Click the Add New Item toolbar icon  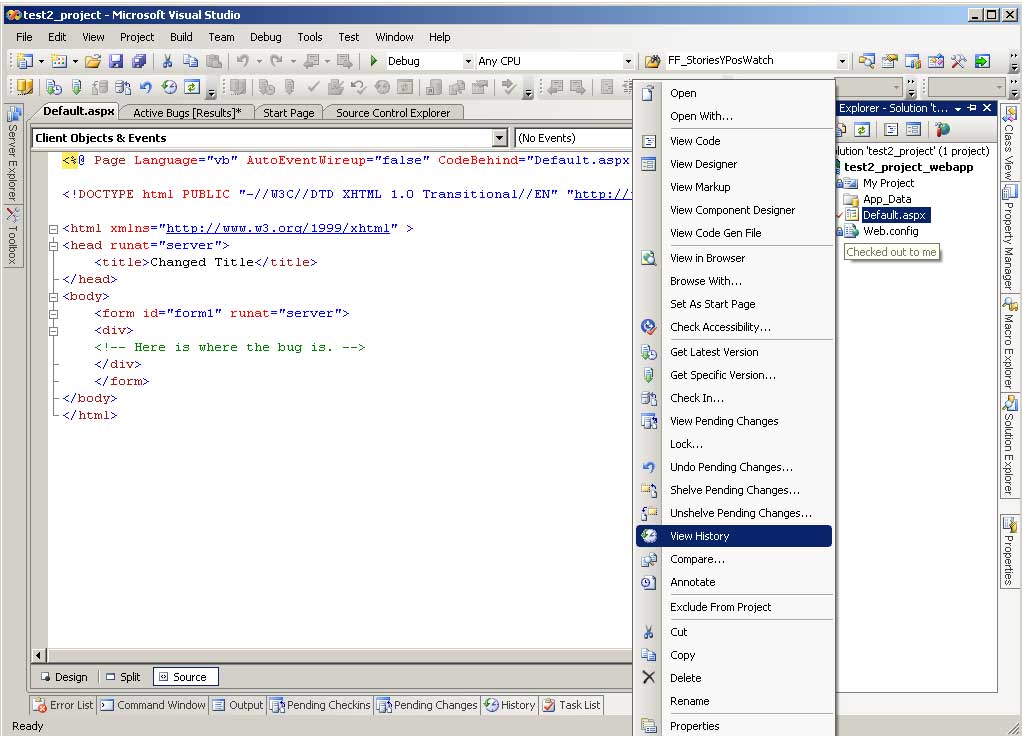coord(59,61)
